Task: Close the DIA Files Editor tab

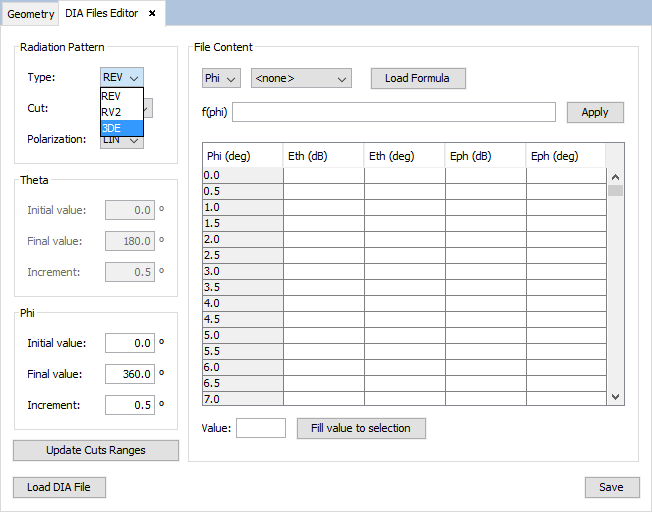Action: 152,13
